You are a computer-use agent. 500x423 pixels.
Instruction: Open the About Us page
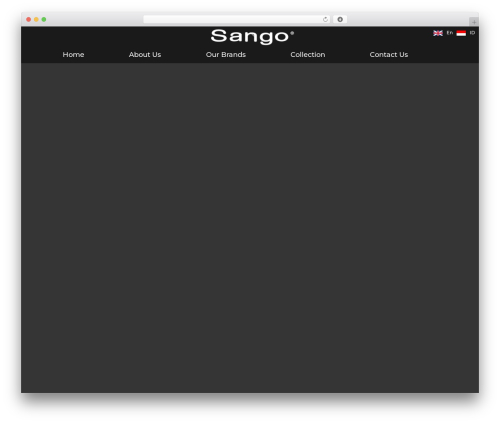pyautogui.click(x=145, y=54)
